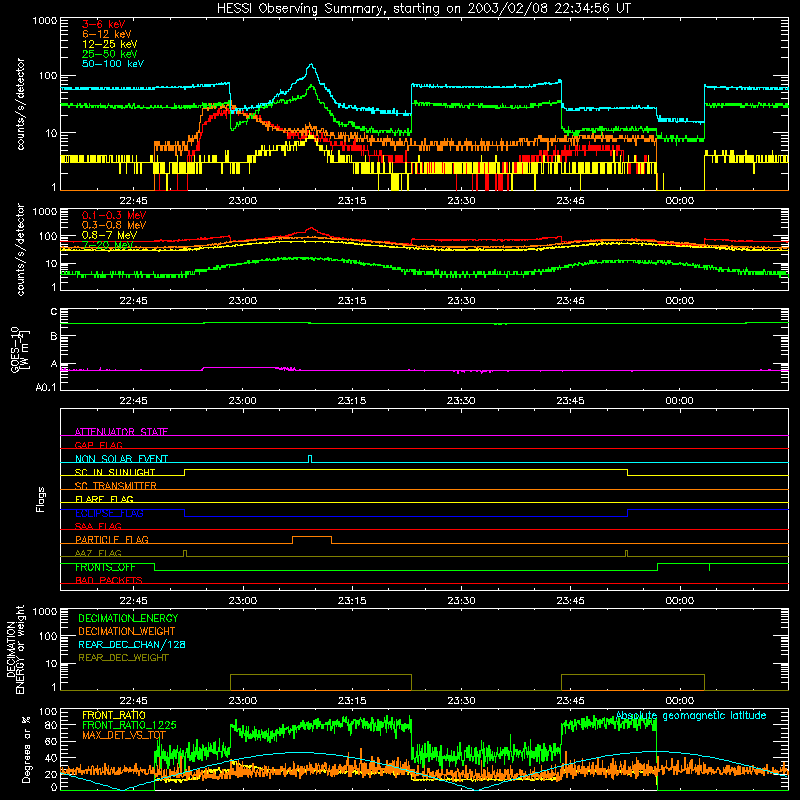Viewport: 800px width, 800px height.
Task: Click the FRONT_RATIO legend label
Action: (114, 715)
